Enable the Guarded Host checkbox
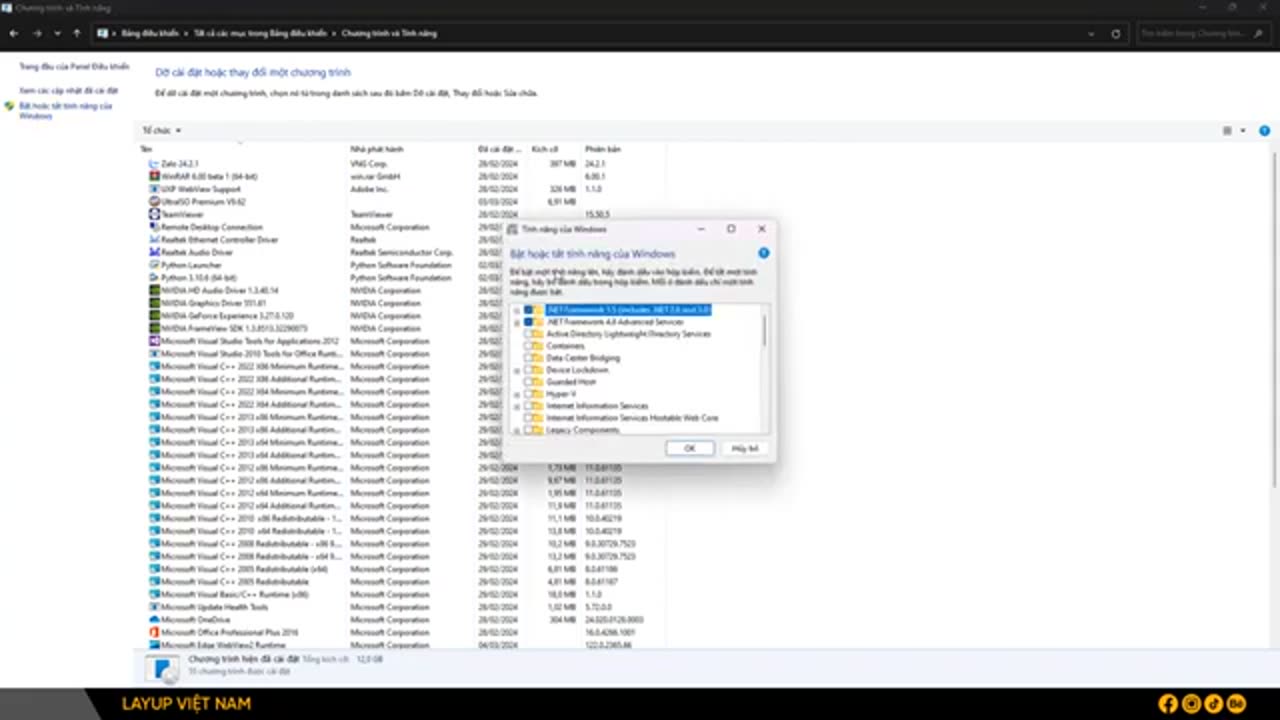The height and width of the screenshot is (720, 1280). click(x=528, y=382)
